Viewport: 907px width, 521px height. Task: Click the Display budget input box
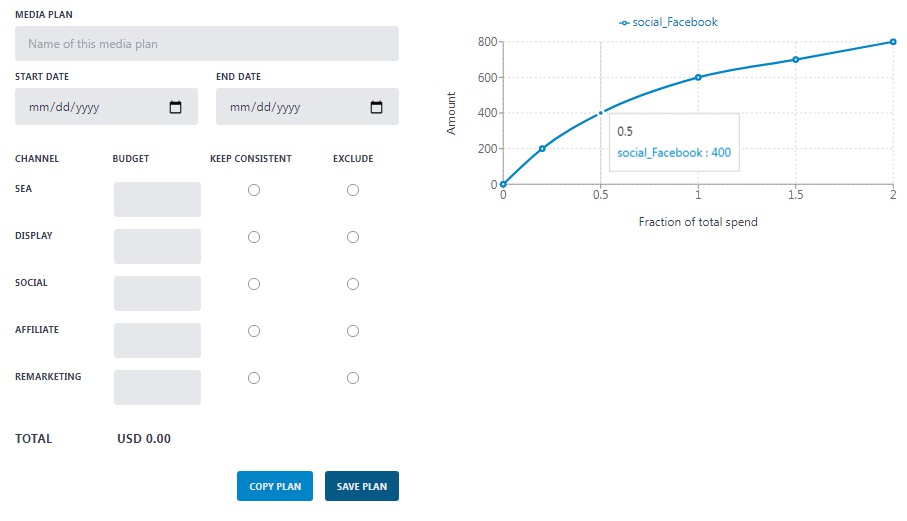(157, 246)
